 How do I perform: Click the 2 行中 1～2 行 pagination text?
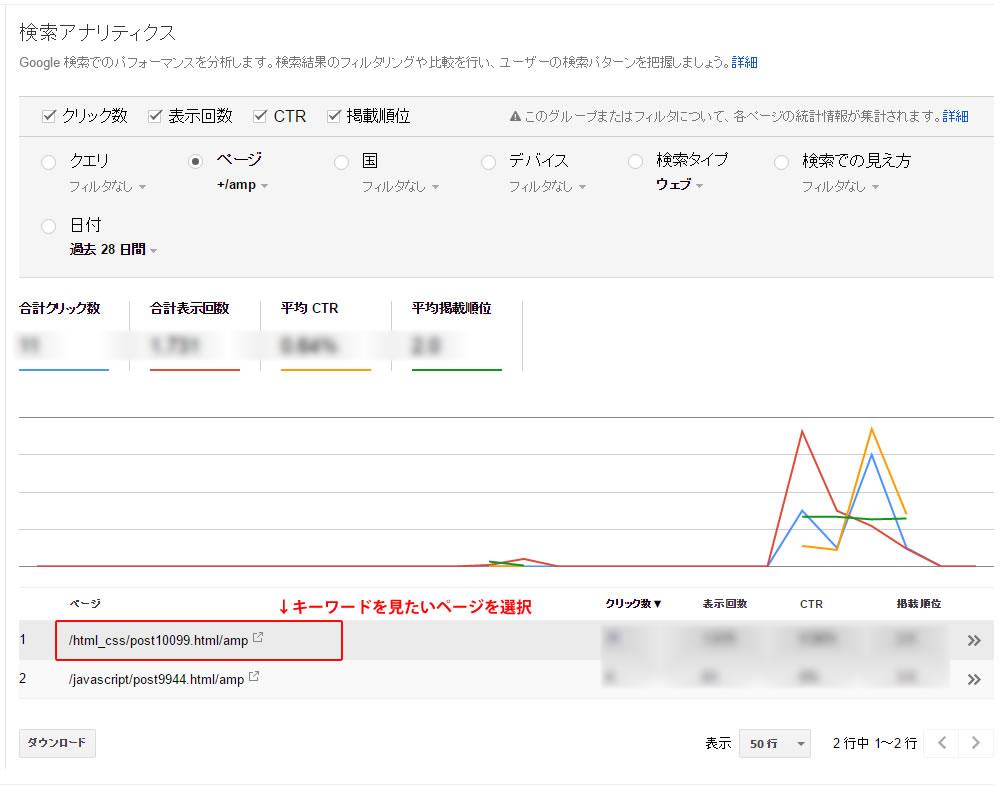(x=875, y=744)
